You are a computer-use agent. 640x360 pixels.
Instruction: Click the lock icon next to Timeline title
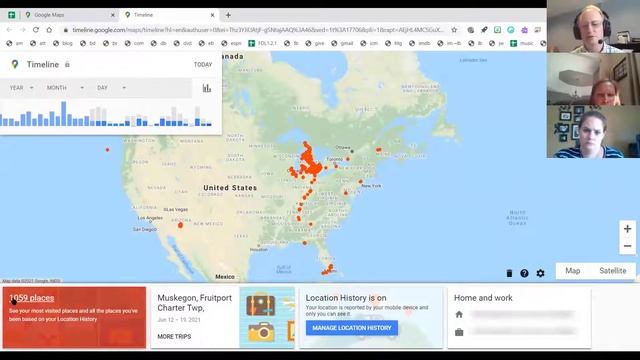point(67,64)
